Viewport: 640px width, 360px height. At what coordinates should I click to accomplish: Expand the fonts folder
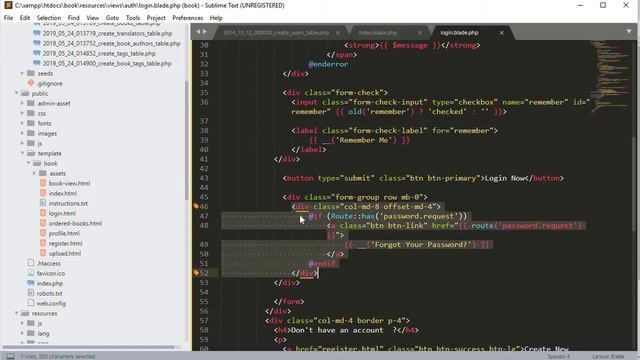(22, 123)
